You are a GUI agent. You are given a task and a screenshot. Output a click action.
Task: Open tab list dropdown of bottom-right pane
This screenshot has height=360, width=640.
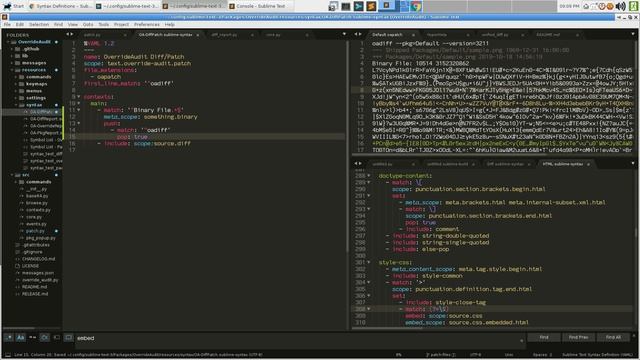coord(633,164)
